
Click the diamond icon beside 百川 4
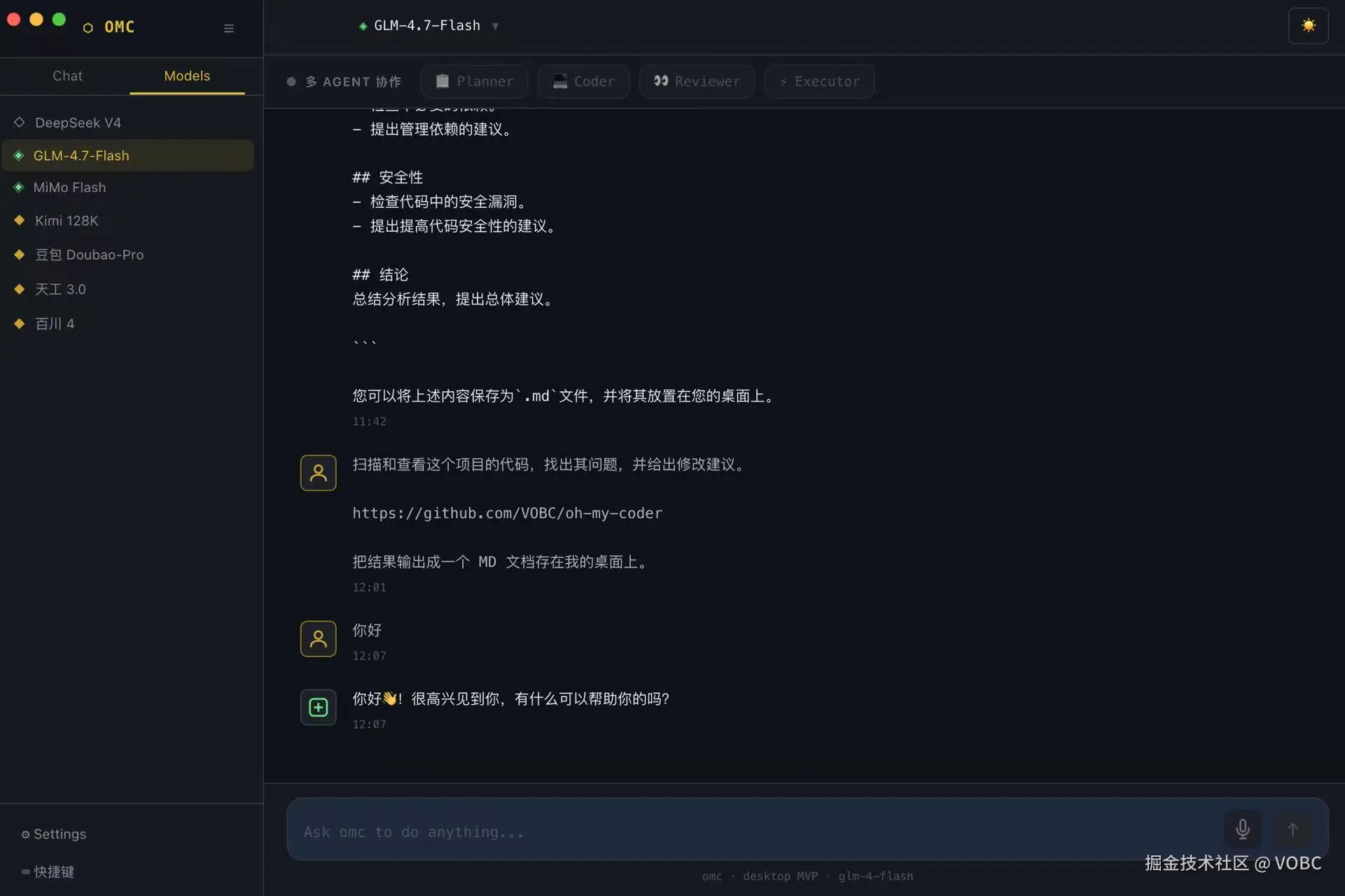pos(20,323)
